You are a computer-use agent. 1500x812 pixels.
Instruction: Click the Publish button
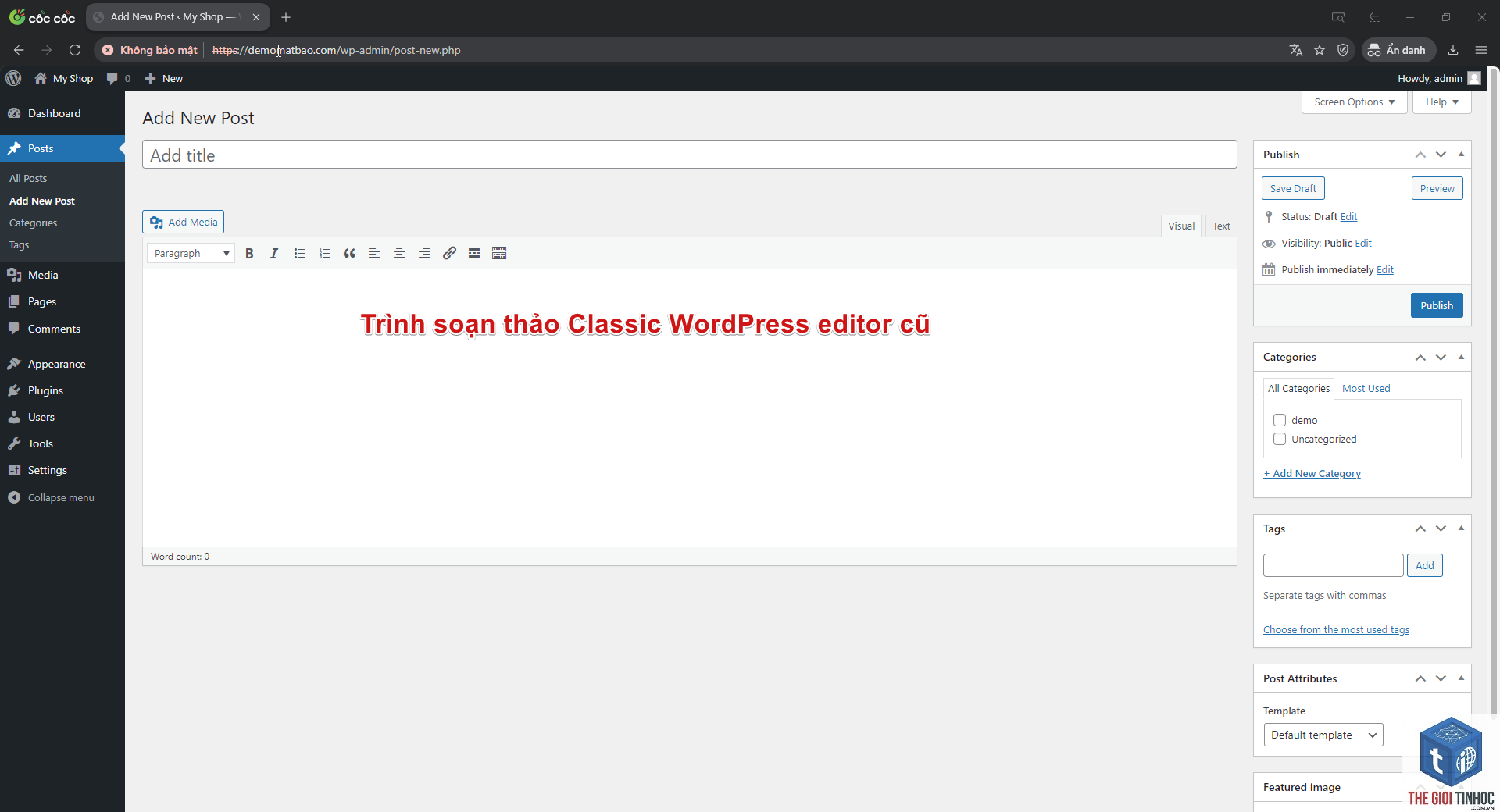coord(1437,305)
